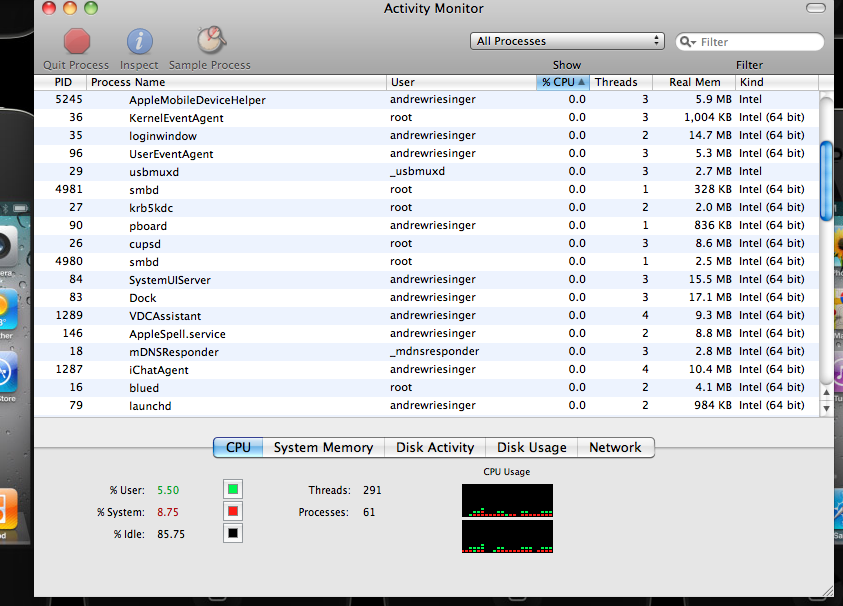
Task: Switch to the Network tab
Action: pos(616,447)
